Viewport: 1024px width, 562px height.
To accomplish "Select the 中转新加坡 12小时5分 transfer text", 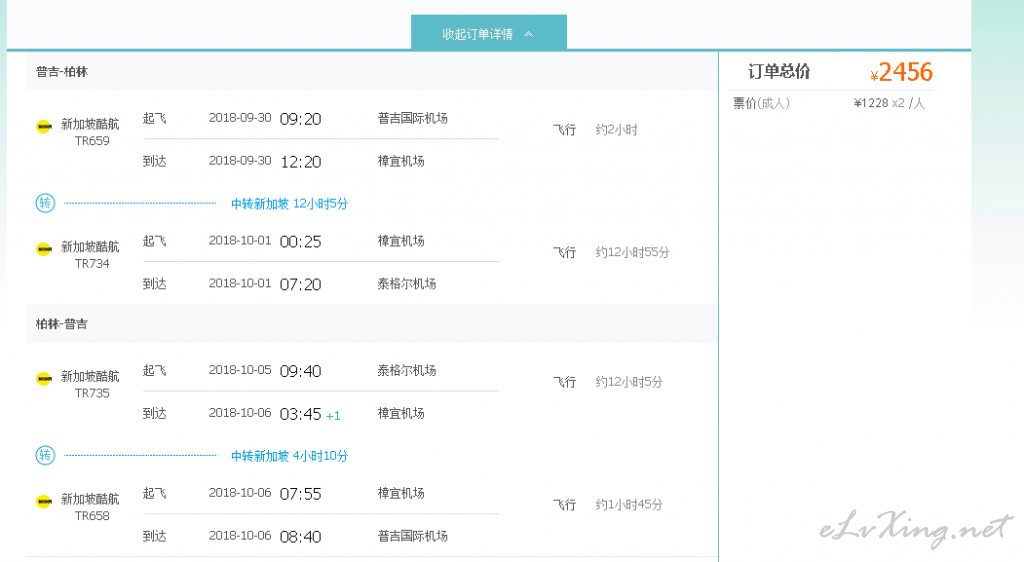I will pyautogui.click(x=289, y=204).
